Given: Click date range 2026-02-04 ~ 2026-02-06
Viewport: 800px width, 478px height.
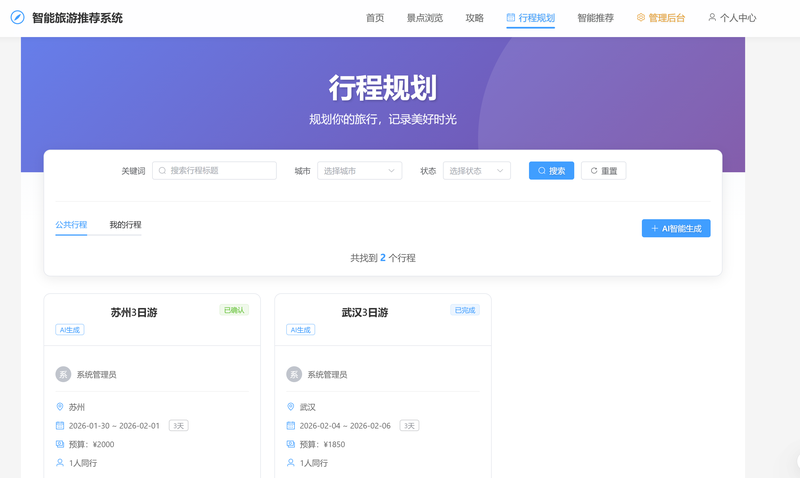Looking at the screenshot, I should tap(345, 425).
